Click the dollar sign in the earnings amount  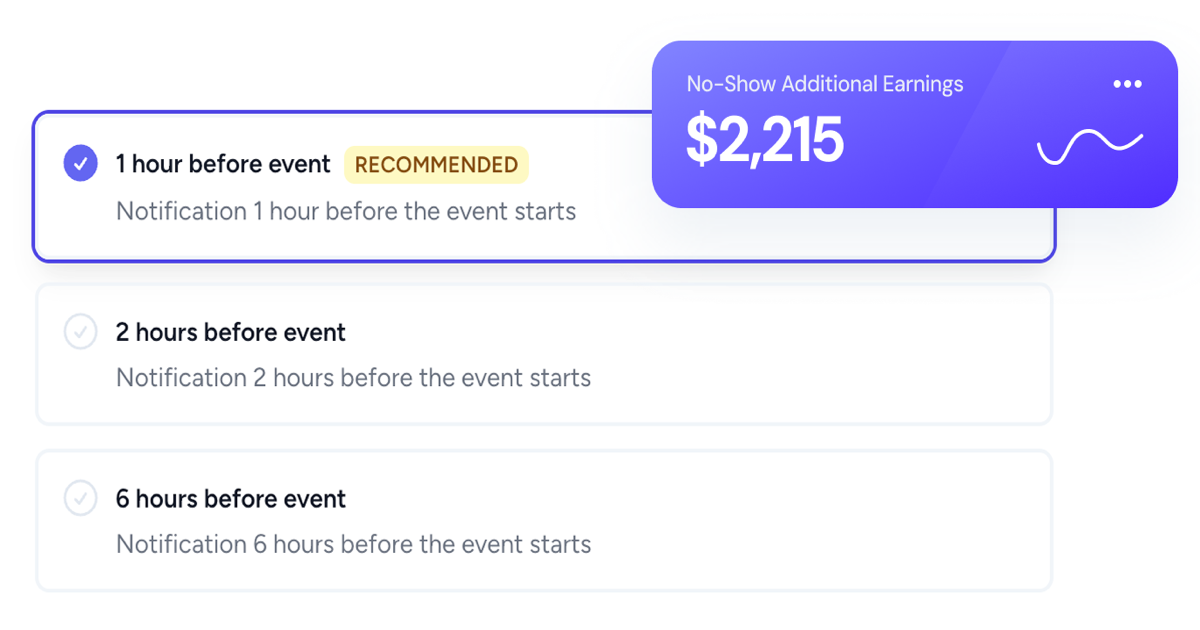click(702, 140)
